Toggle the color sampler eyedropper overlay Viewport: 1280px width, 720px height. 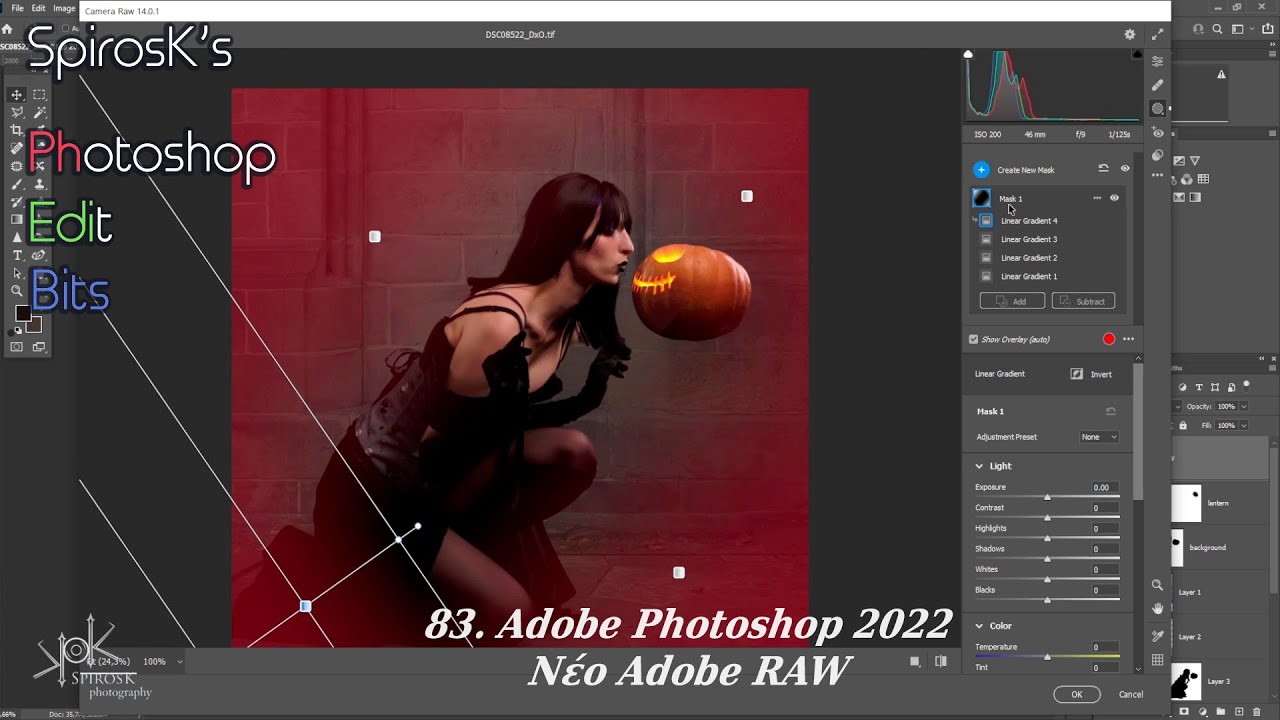(x=1157, y=635)
